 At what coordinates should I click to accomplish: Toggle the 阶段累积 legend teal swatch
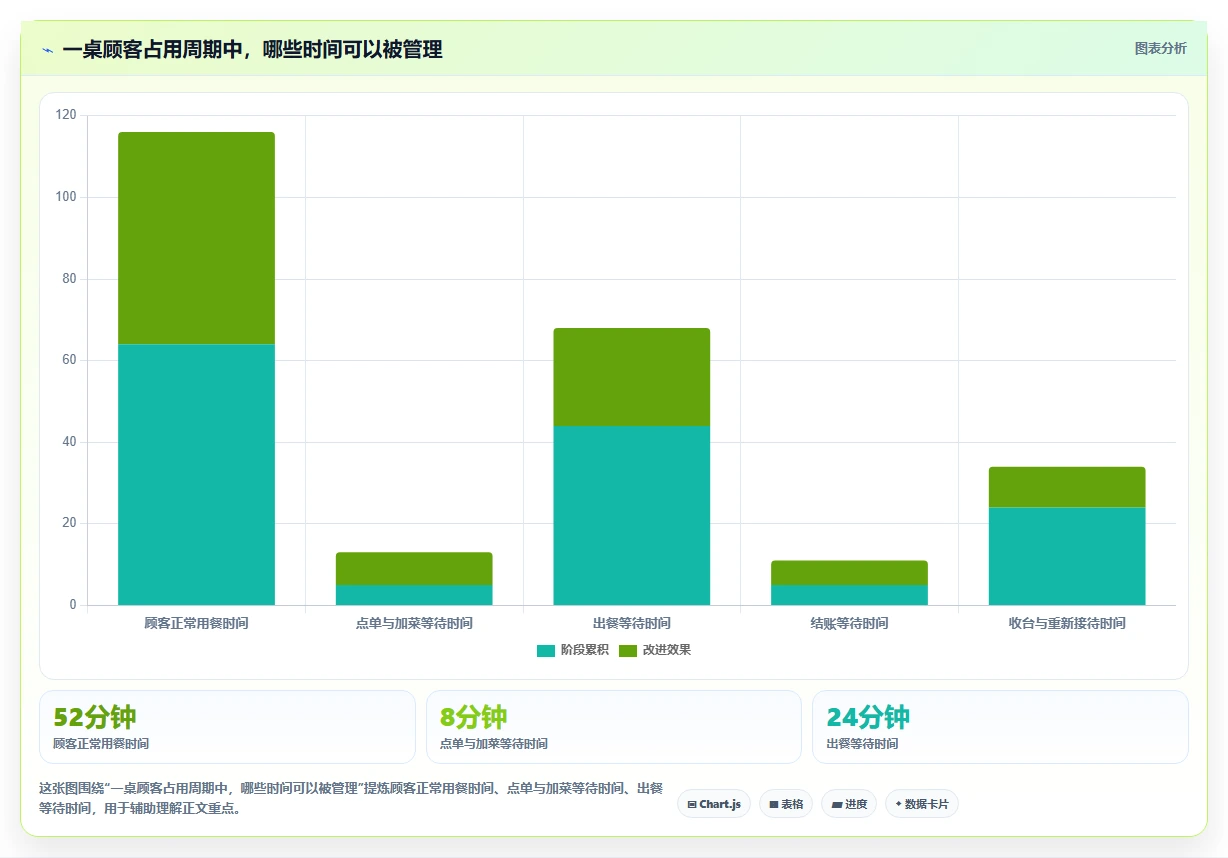545,650
